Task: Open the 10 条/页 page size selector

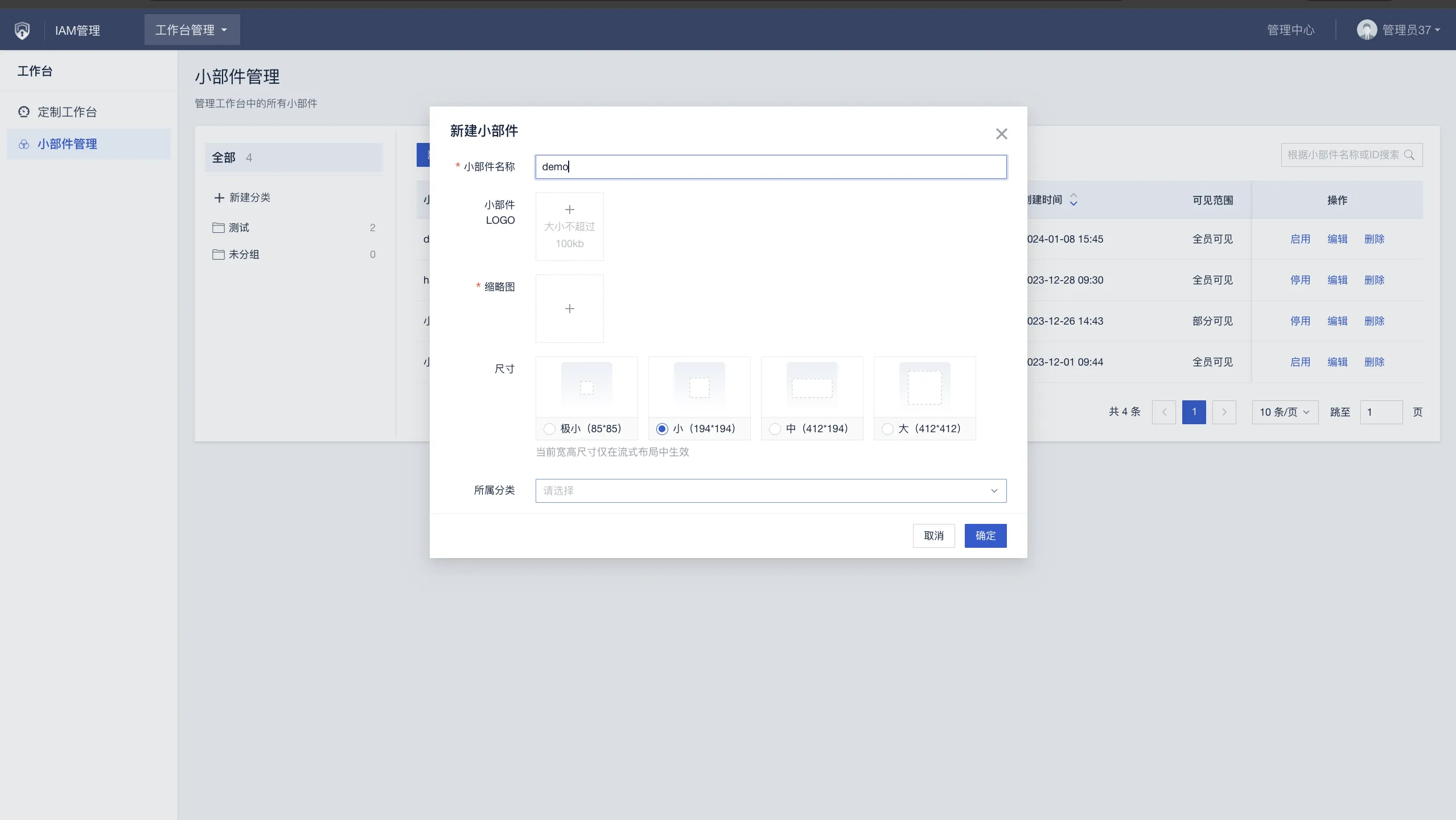Action: (1285, 412)
